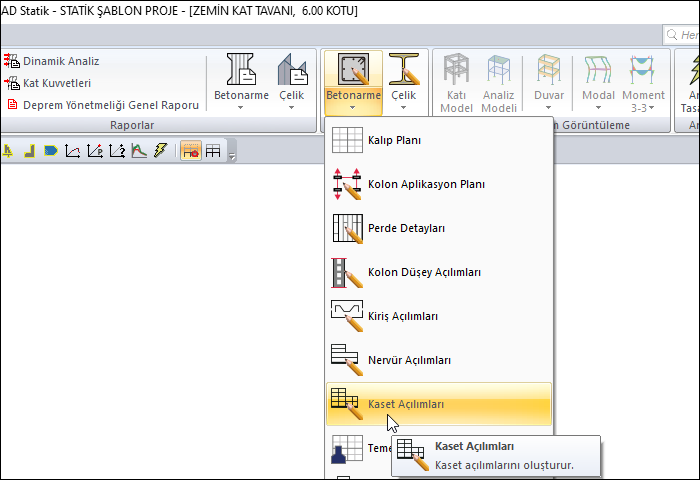
Task: Click the Raporlar group label
Action: [132, 125]
